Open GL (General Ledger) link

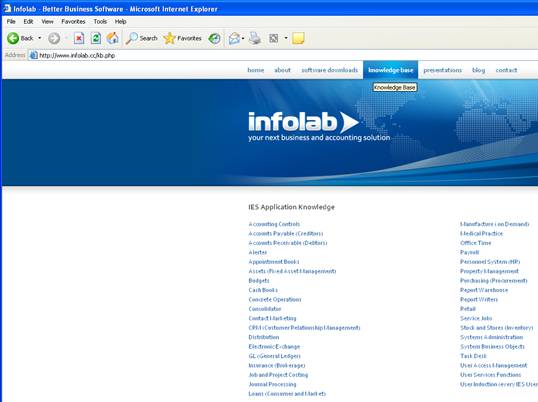[x=274, y=356]
